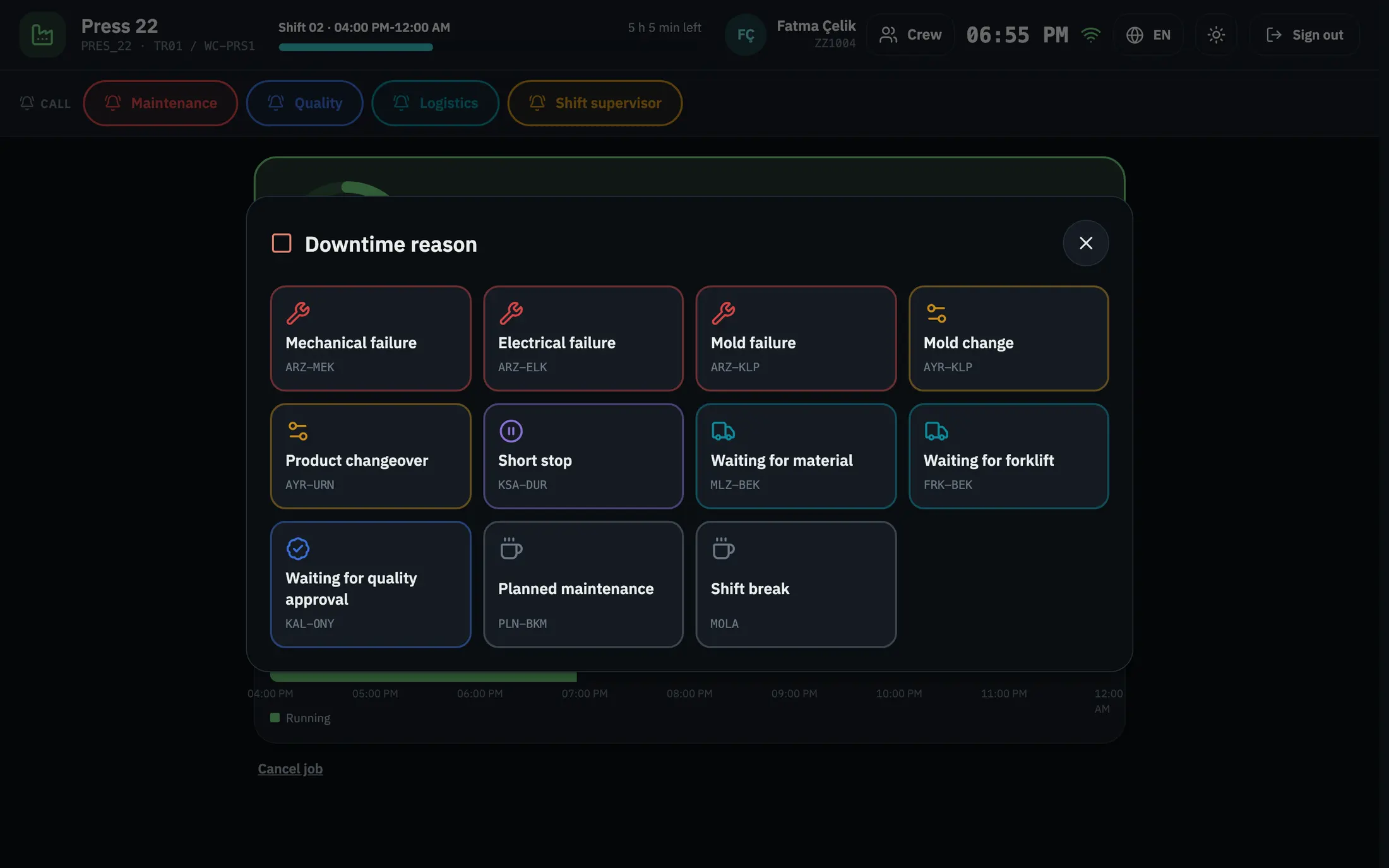The width and height of the screenshot is (1389, 868).
Task: Open the Crew panel
Action: (910, 35)
